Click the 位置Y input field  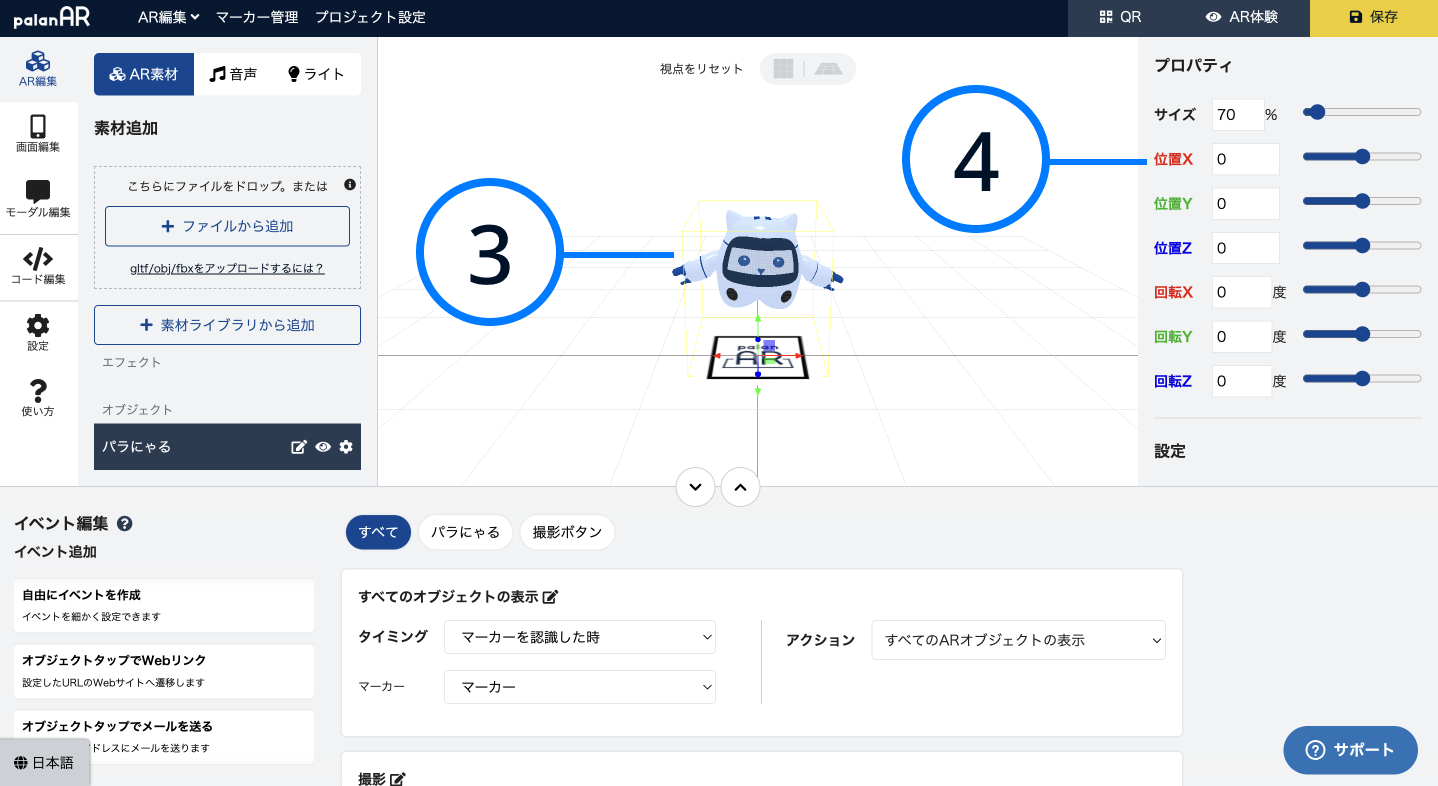pos(1246,204)
